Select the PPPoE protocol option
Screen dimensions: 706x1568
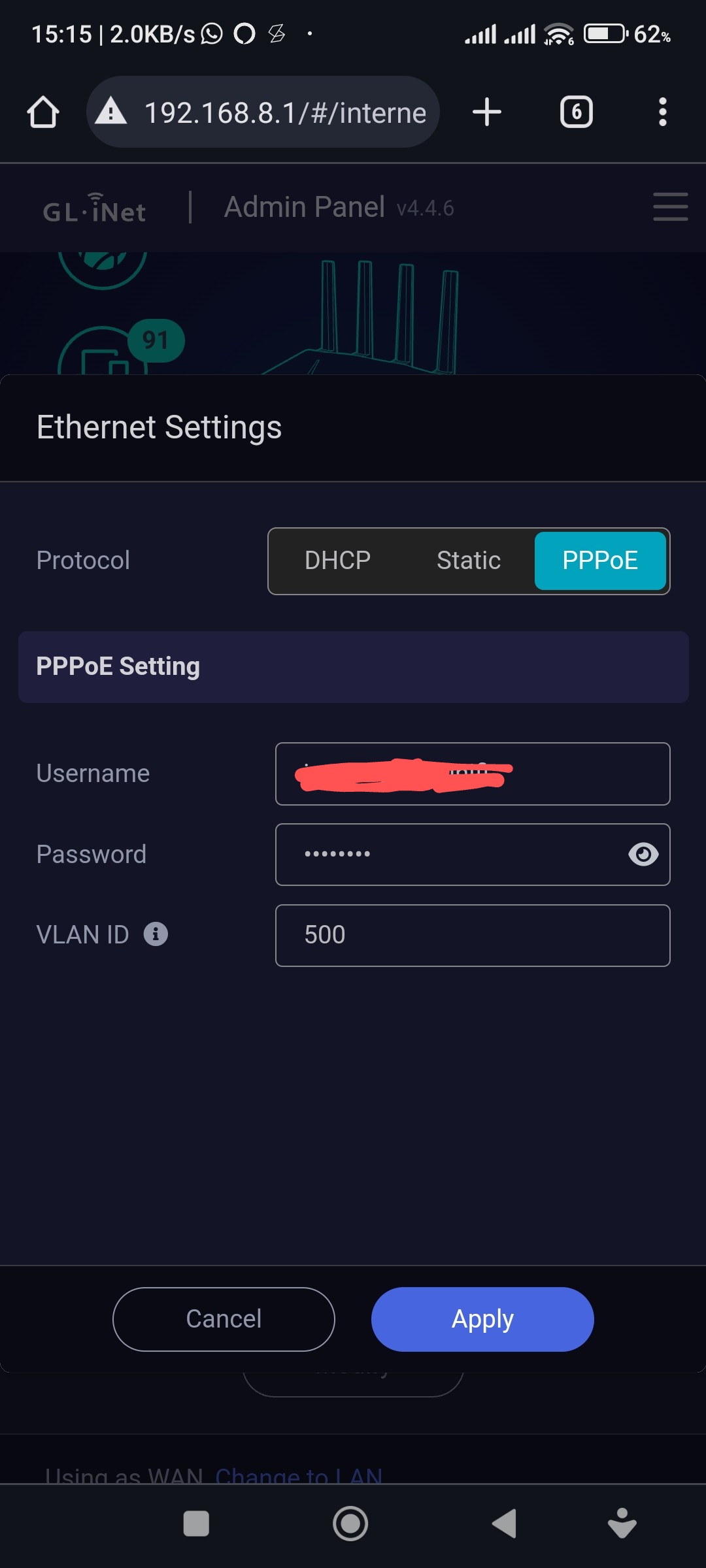point(600,561)
